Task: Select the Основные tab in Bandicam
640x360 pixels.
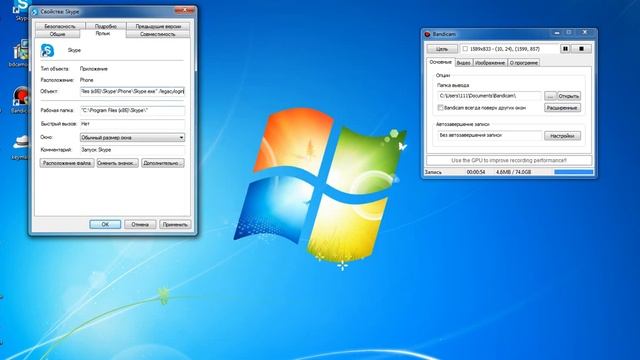Action: (440, 62)
